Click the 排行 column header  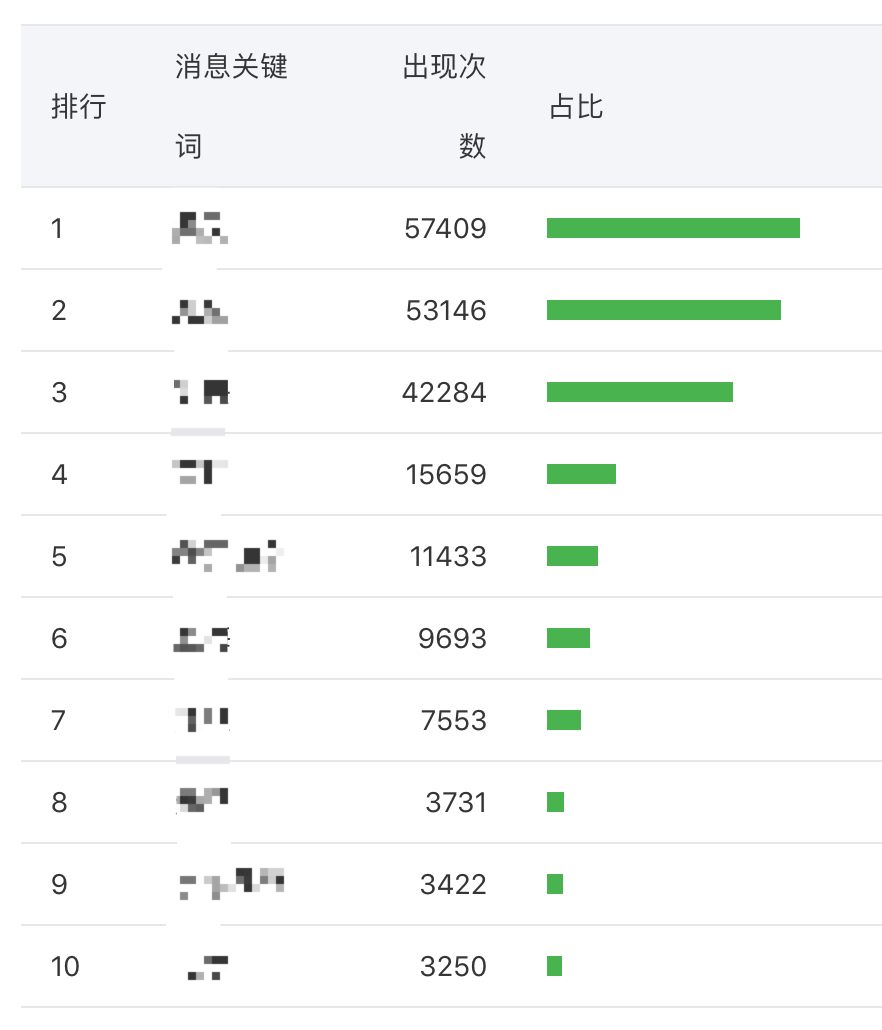pos(78,107)
